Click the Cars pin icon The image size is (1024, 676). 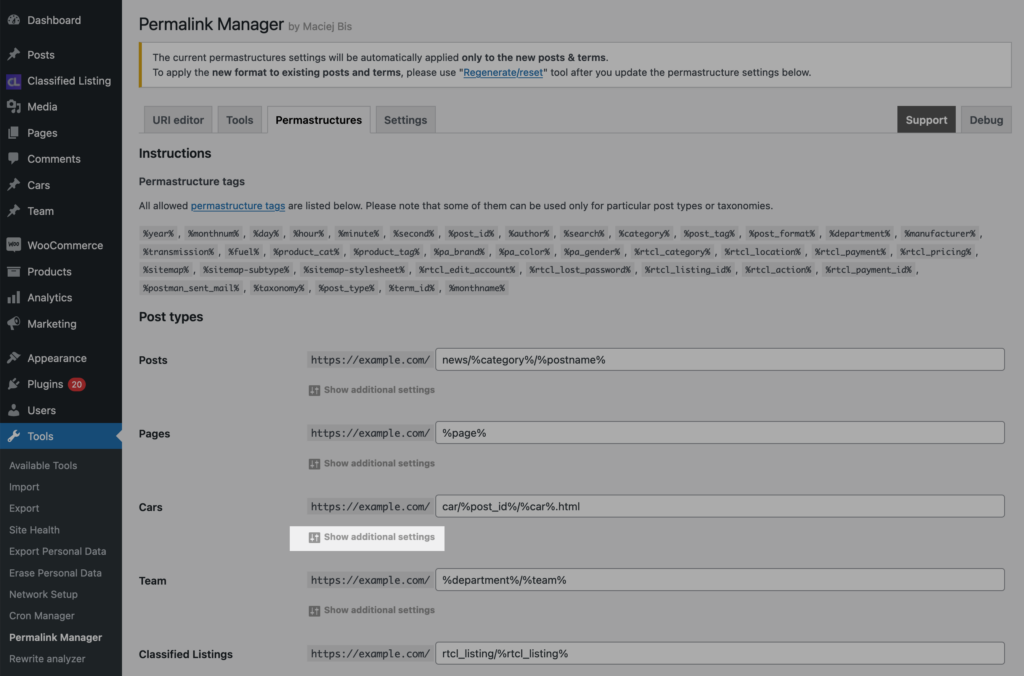(14, 185)
